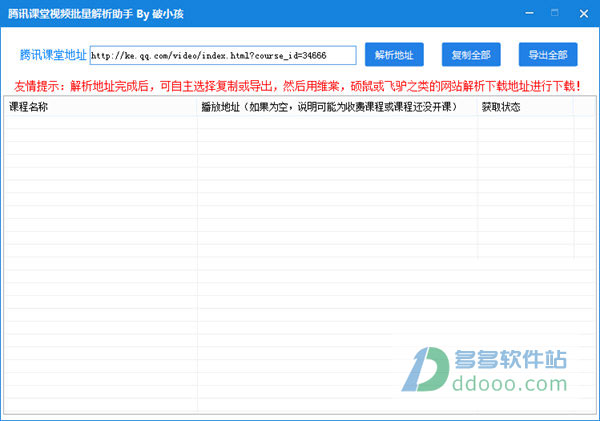This screenshot has width=600, height=421.
Task: Click the 导出全部 button
Action: tap(548, 55)
